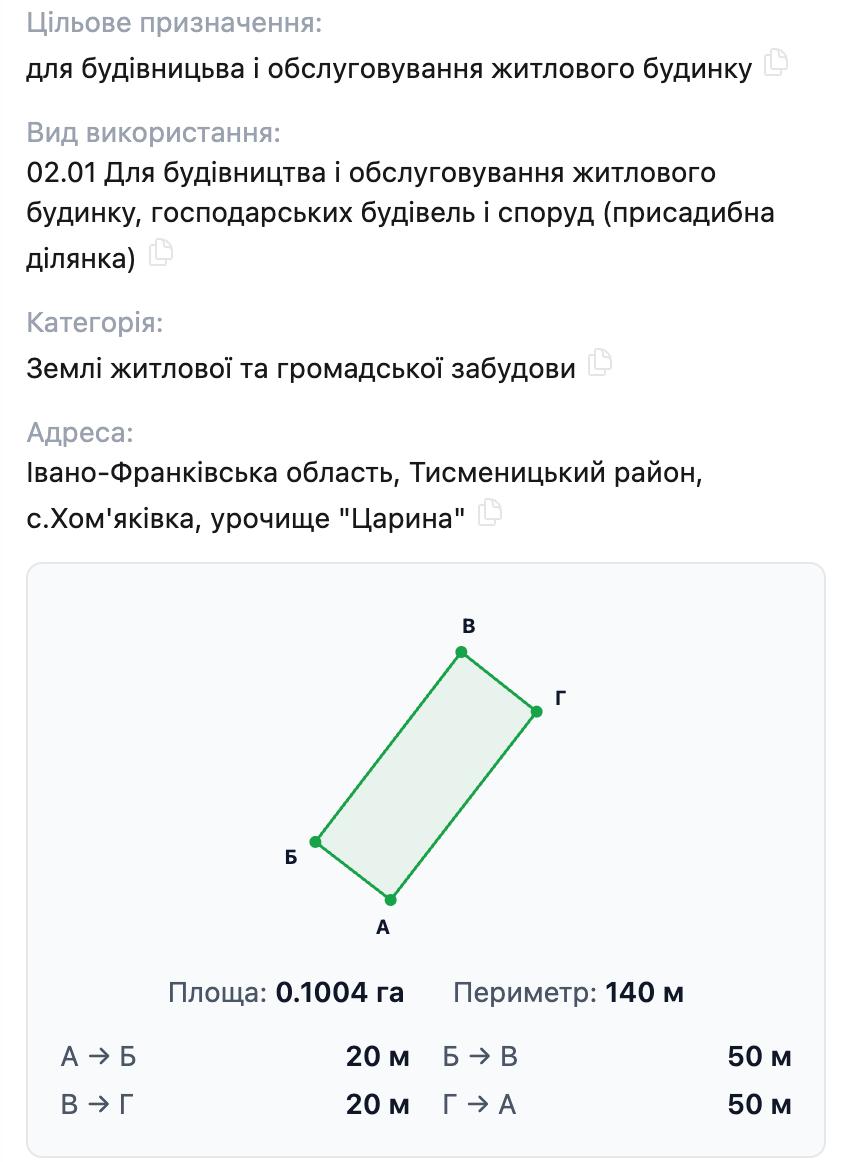Image resolution: width=852 pixels, height=1162 pixels.
Task: Select the Б → В side length row
Action: click(x=616, y=1056)
